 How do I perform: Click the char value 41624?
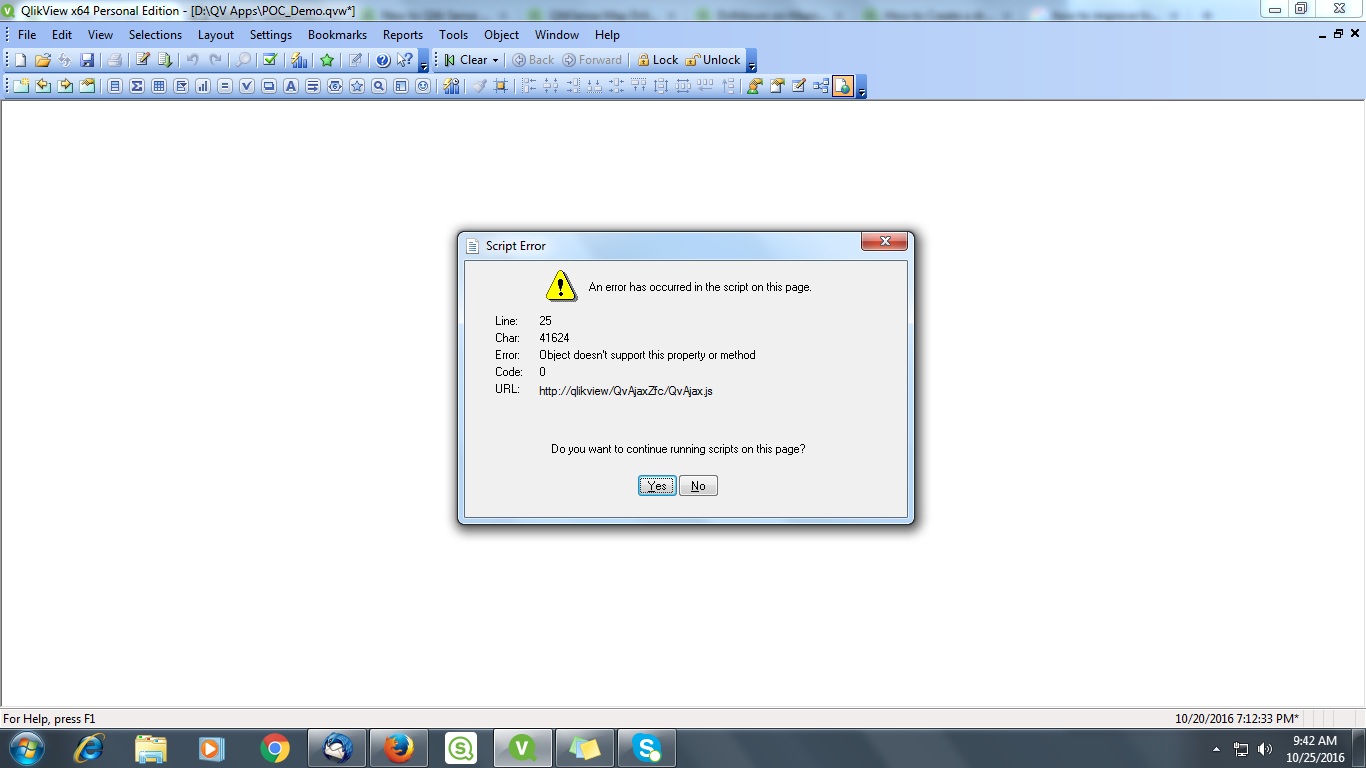coord(554,338)
